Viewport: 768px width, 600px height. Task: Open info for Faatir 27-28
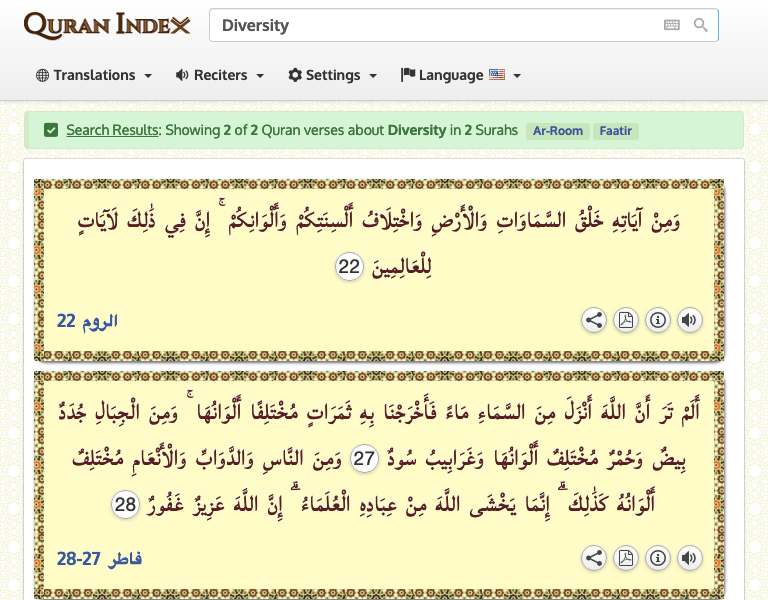click(657, 558)
